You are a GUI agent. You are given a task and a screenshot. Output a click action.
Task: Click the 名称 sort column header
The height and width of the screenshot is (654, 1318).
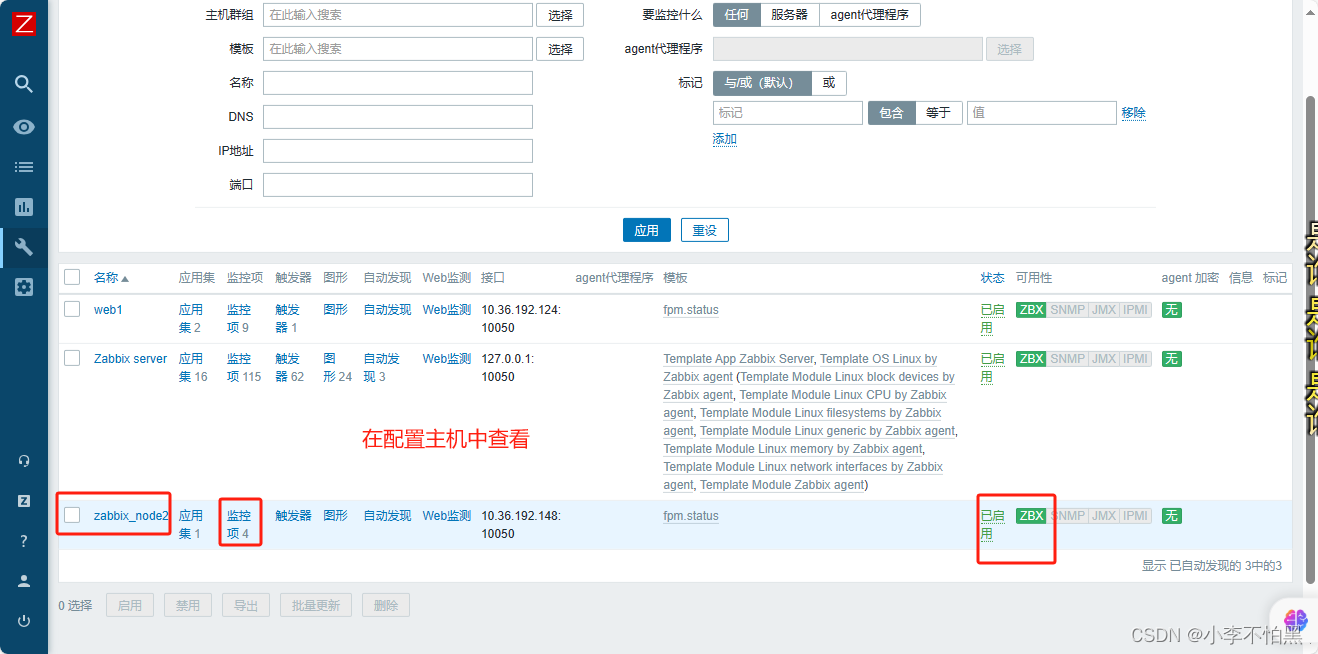click(111, 278)
